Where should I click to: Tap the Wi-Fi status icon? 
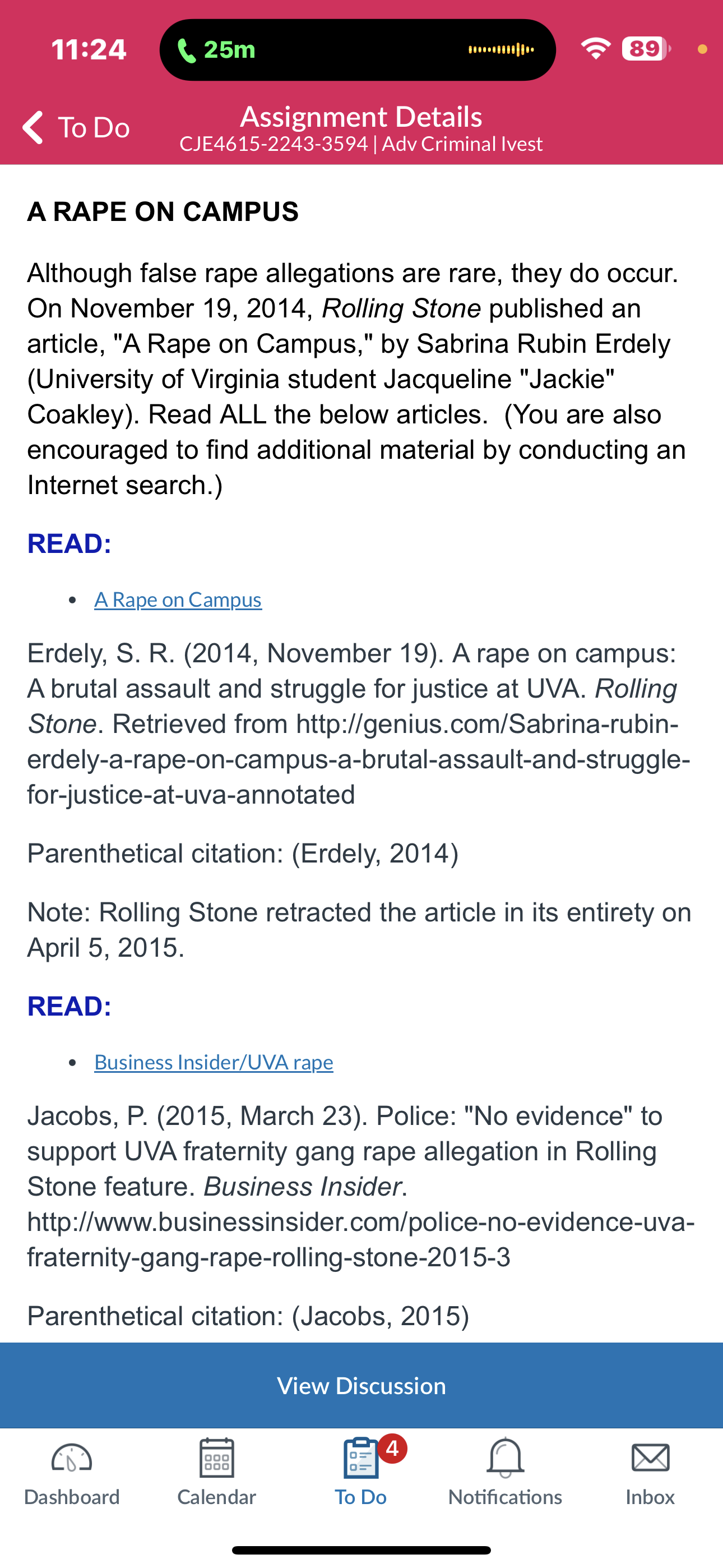(x=596, y=49)
